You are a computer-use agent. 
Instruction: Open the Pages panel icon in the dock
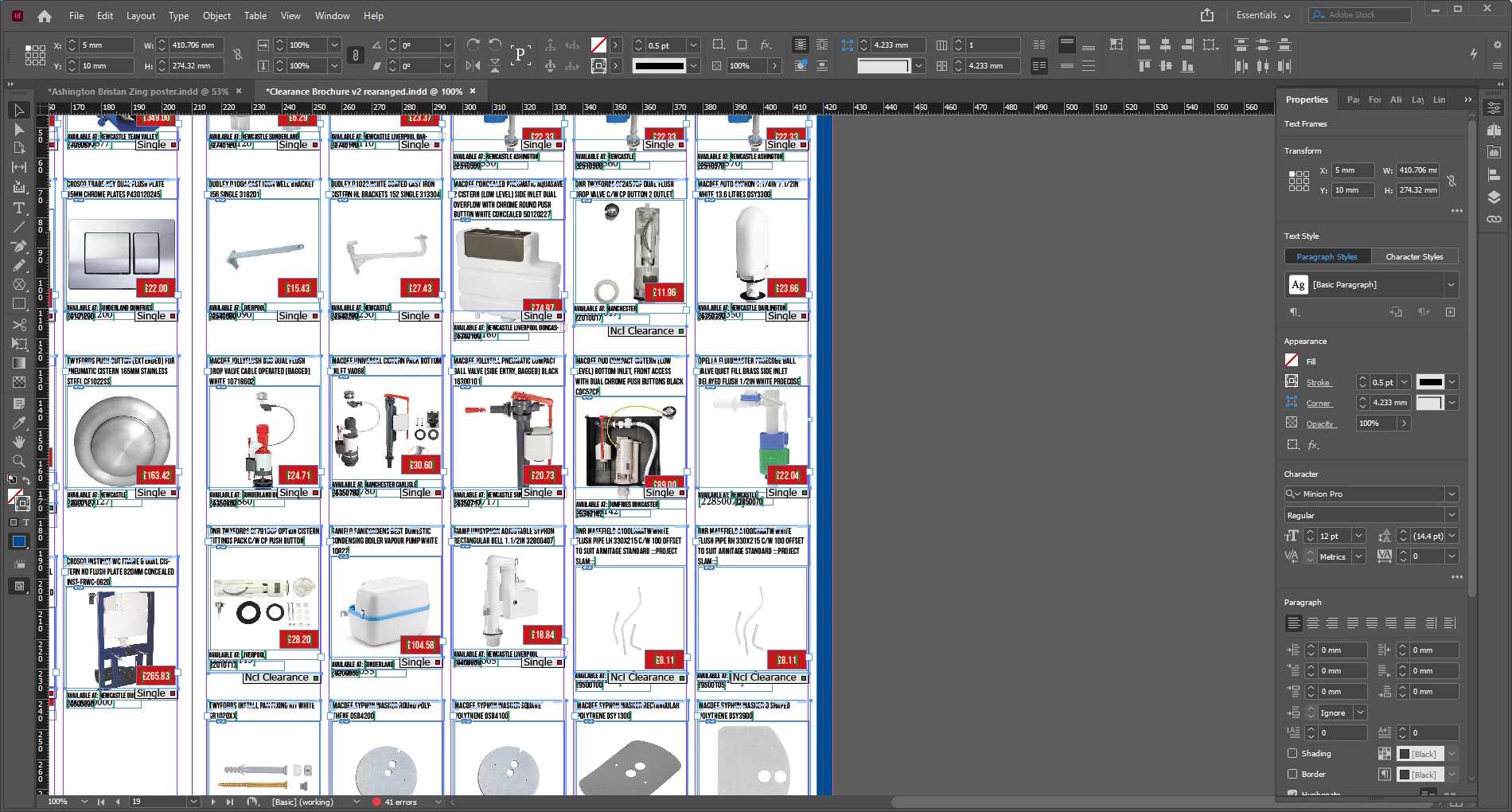click(x=1494, y=130)
